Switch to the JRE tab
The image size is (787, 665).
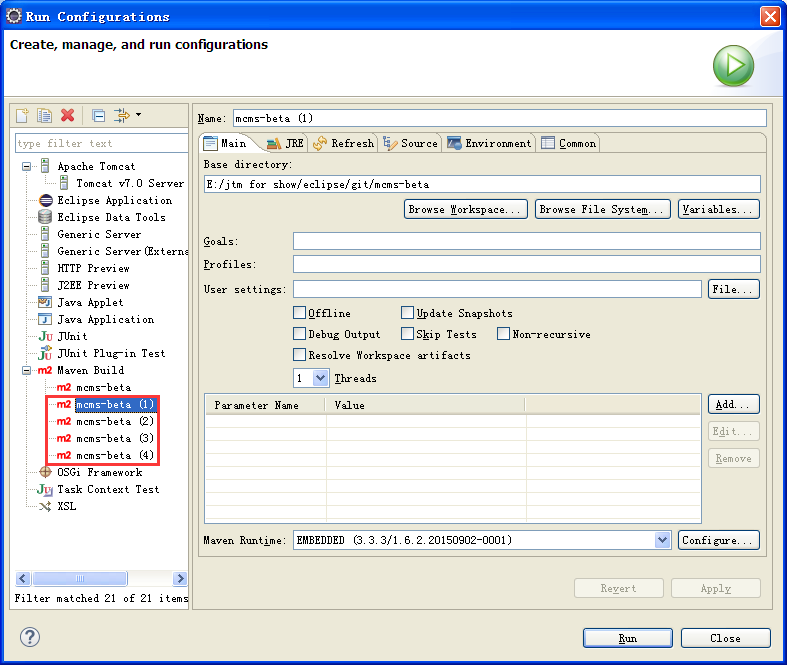(285, 144)
